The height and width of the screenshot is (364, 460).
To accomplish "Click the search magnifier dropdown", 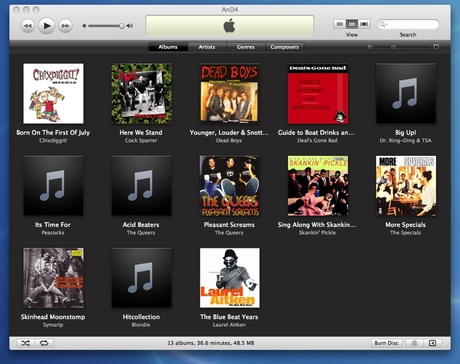I will (x=383, y=24).
